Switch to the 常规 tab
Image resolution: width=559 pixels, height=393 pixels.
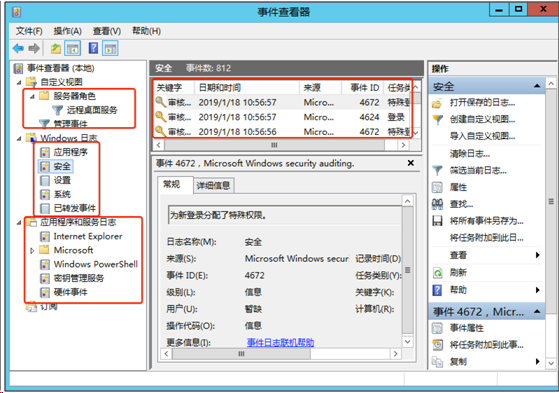(x=175, y=184)
